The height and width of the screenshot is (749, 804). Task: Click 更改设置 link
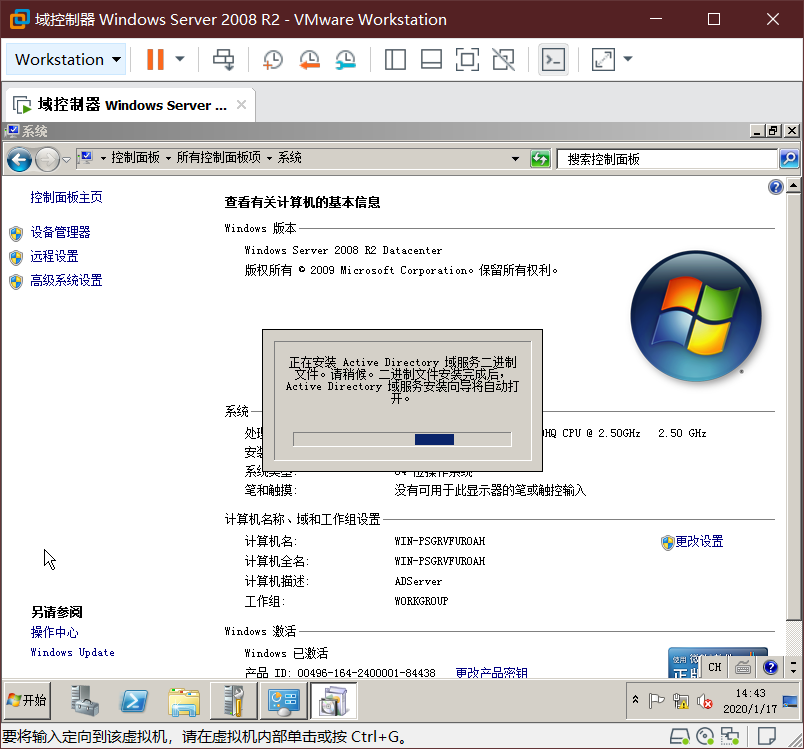pyautogui.click(x=698, y=541)
